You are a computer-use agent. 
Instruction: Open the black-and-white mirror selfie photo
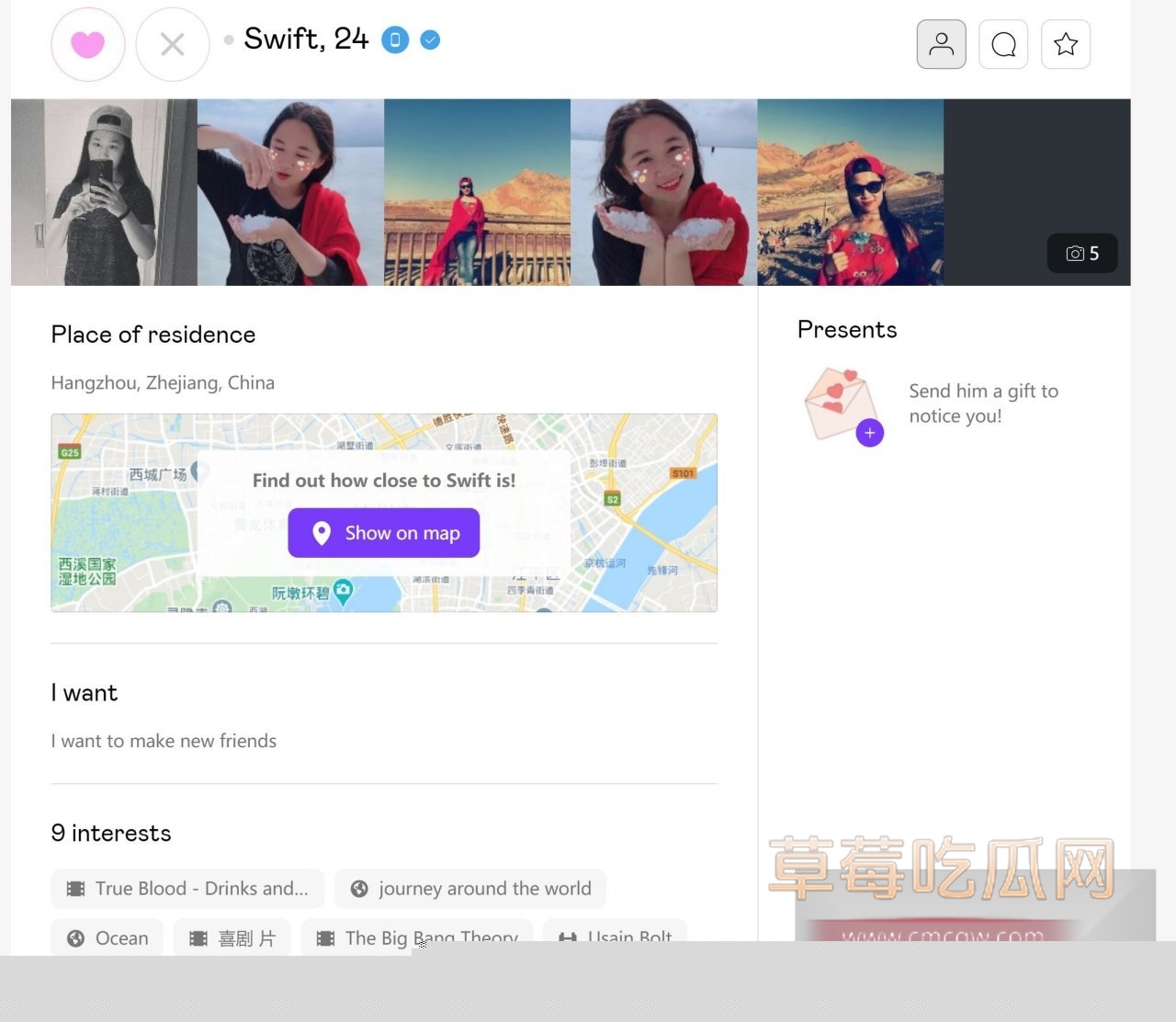pyautogui.click(x=104, y=192)
